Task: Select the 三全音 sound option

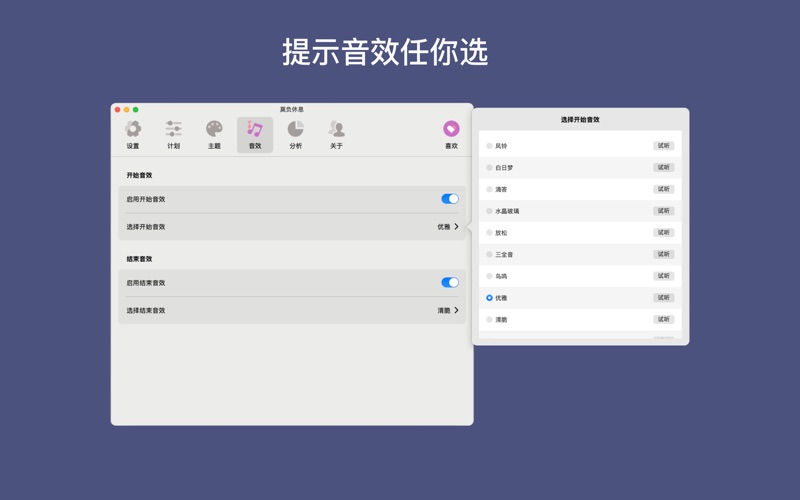Action: click(489, 255)
